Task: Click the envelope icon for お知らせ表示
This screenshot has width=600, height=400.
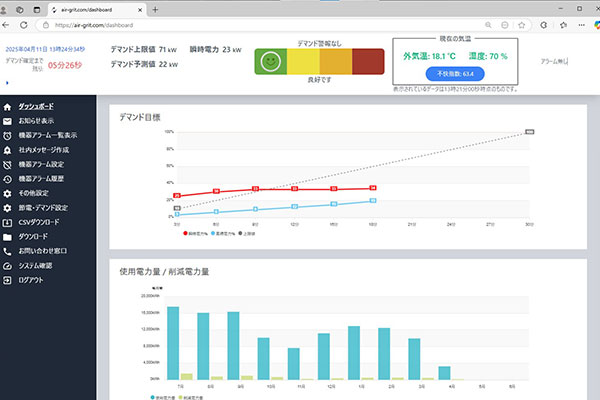Action: pos(8,120)
